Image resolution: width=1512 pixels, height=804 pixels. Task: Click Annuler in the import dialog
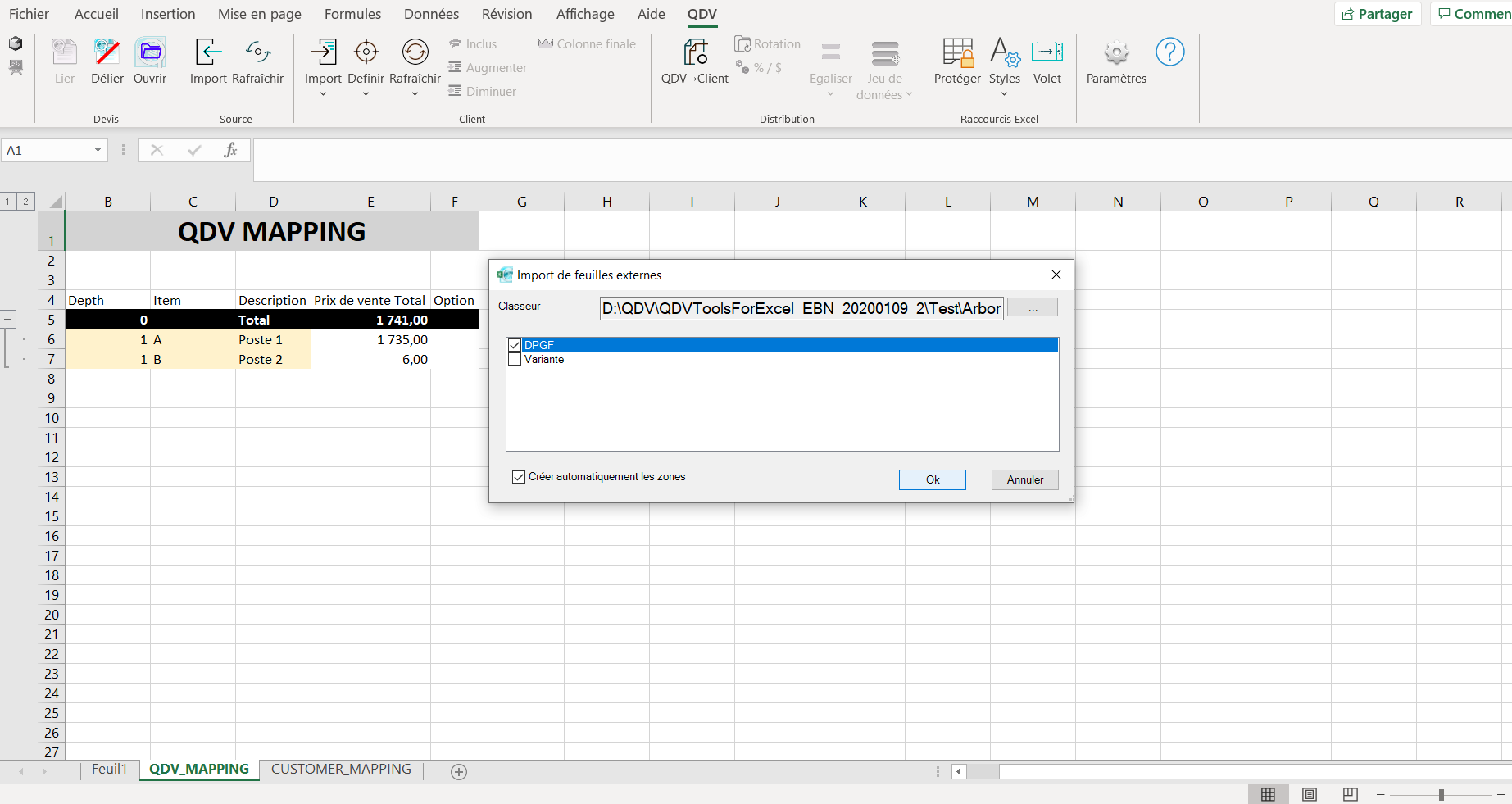pyautogui.click(x=1025, y=479)
